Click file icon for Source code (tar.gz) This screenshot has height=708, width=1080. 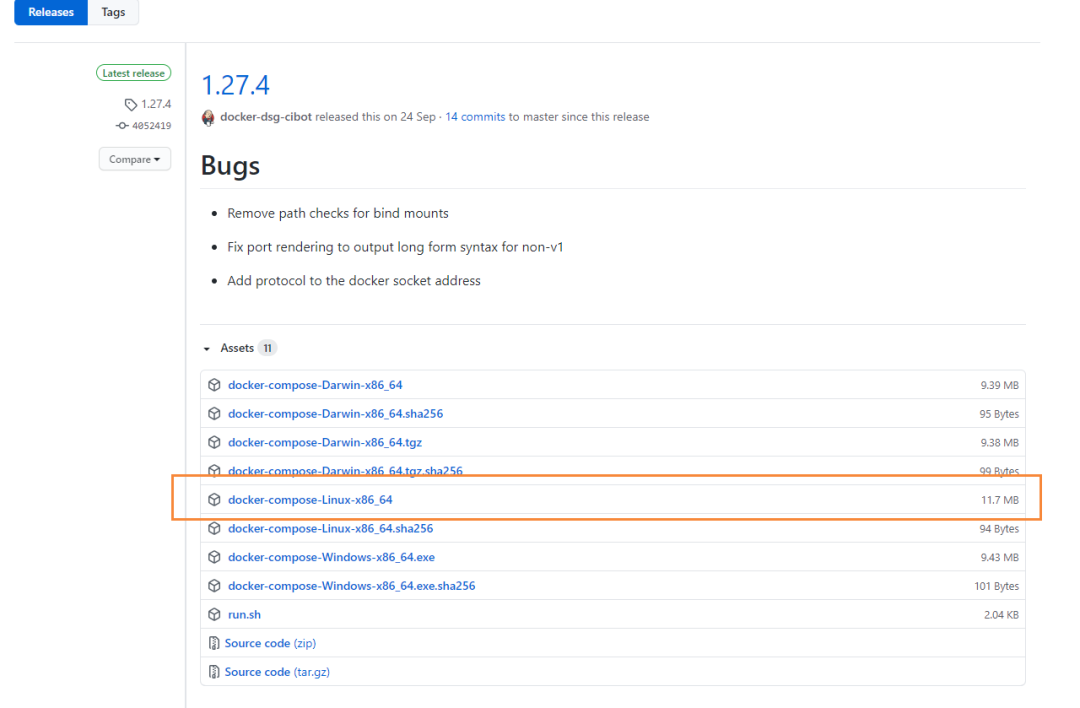coord(214,672)
